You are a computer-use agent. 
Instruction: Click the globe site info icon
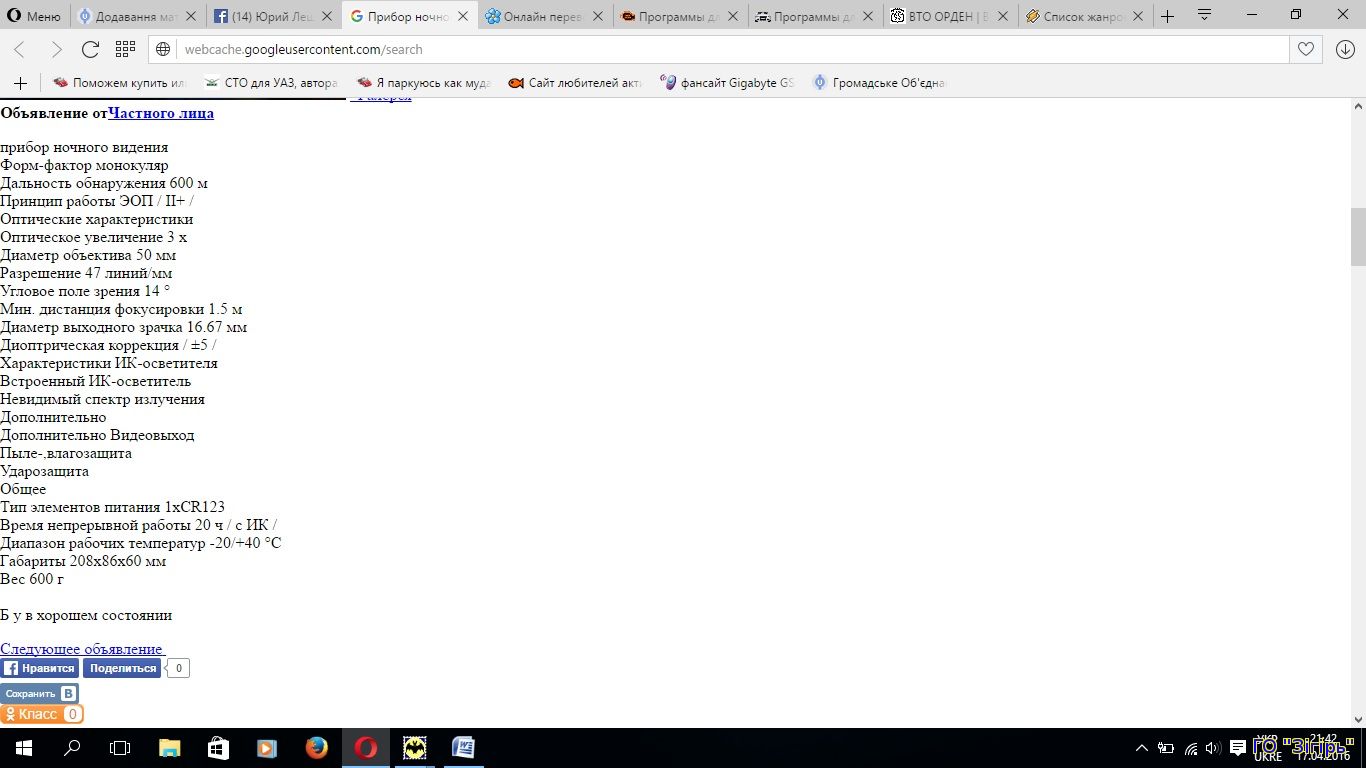(164, 49)
